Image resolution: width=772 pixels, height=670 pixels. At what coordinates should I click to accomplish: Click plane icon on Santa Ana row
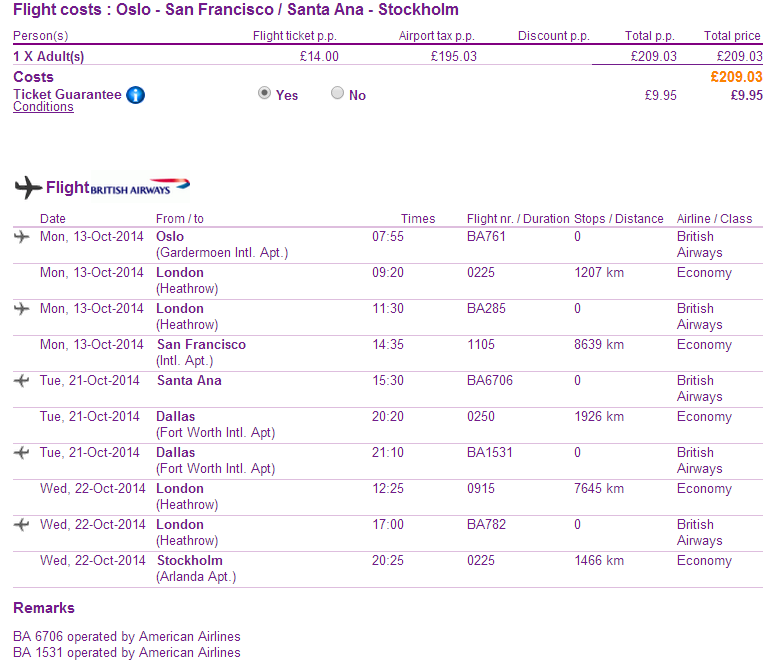pyautogui.click(x=22, y=381)
